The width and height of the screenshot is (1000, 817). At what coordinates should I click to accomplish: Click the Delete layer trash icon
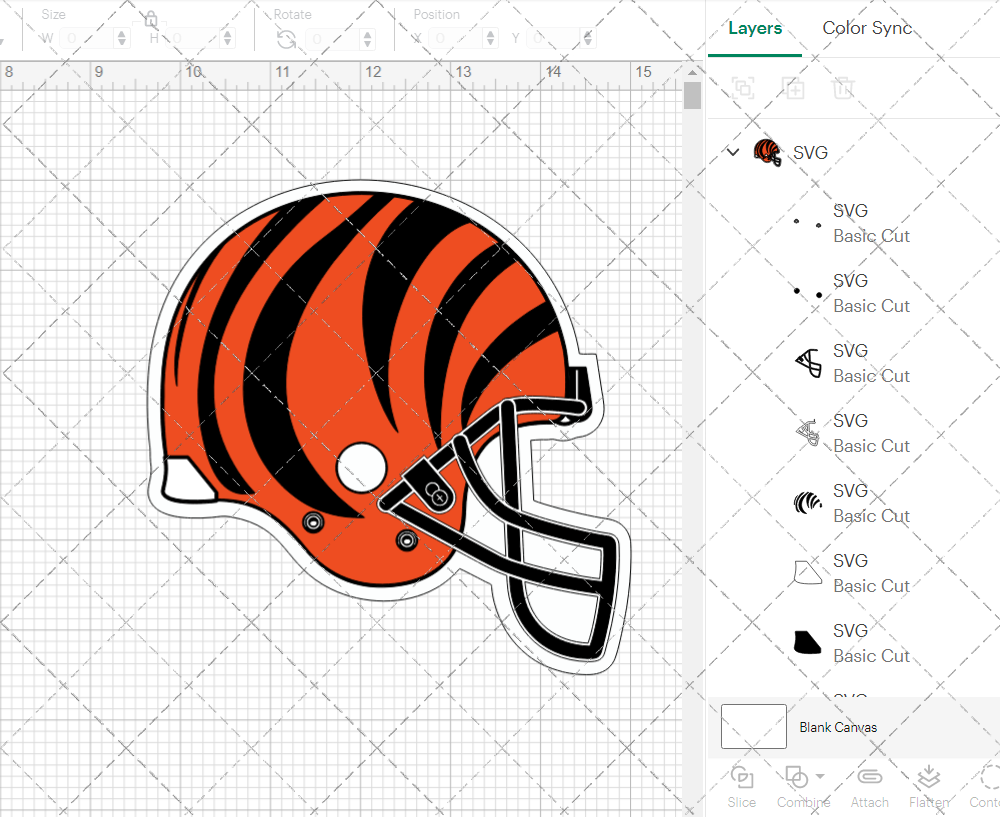(x=842, y=88)
